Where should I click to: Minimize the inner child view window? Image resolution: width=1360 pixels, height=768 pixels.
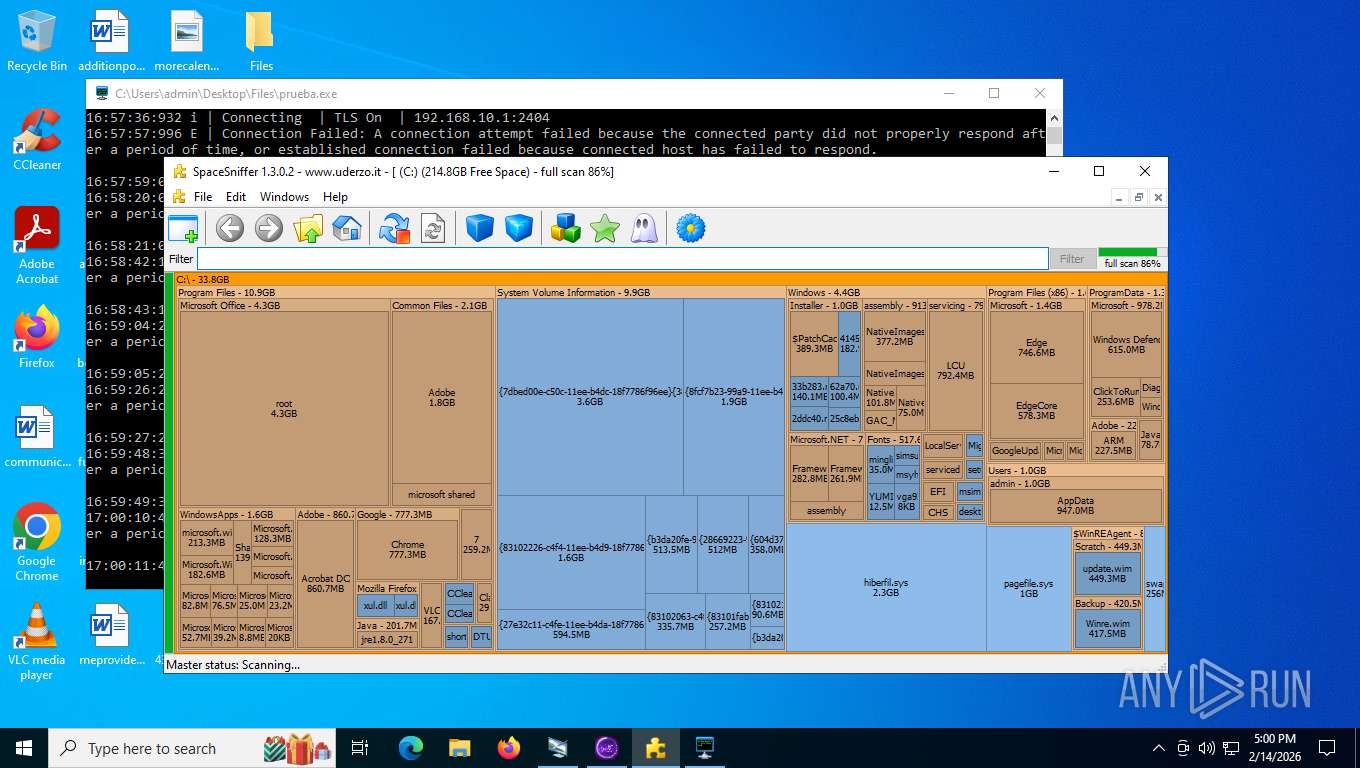coord(1121,197)
